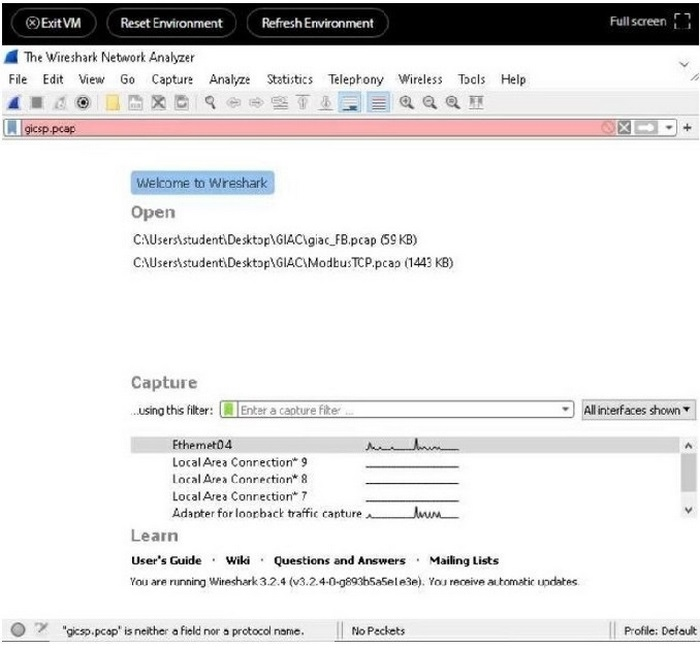This screenshot has width=700, height=648.
Task: Close this capture file toolbar icon
Action: pos(158,103)
